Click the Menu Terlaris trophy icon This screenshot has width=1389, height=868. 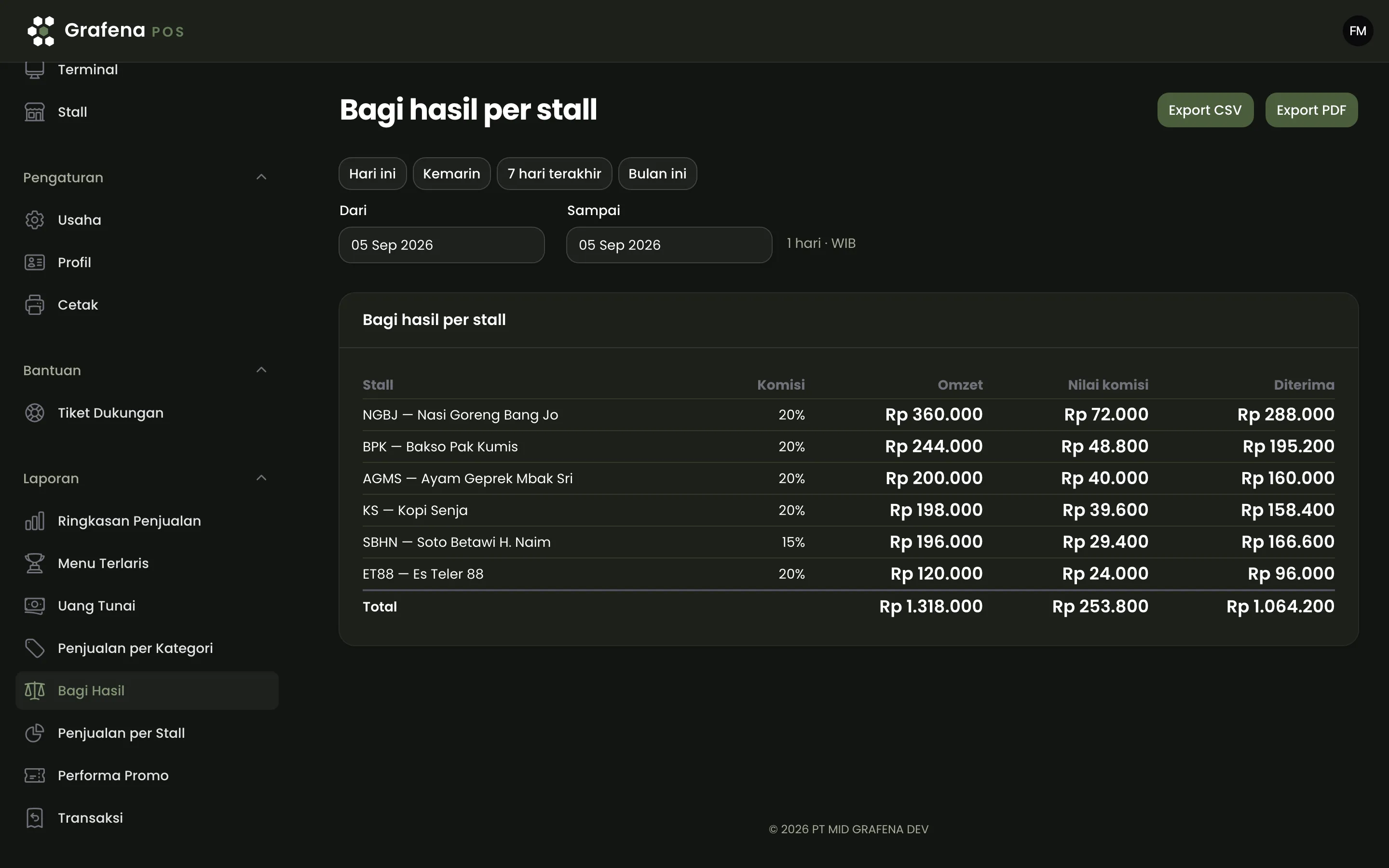click(x=34, y=563)
